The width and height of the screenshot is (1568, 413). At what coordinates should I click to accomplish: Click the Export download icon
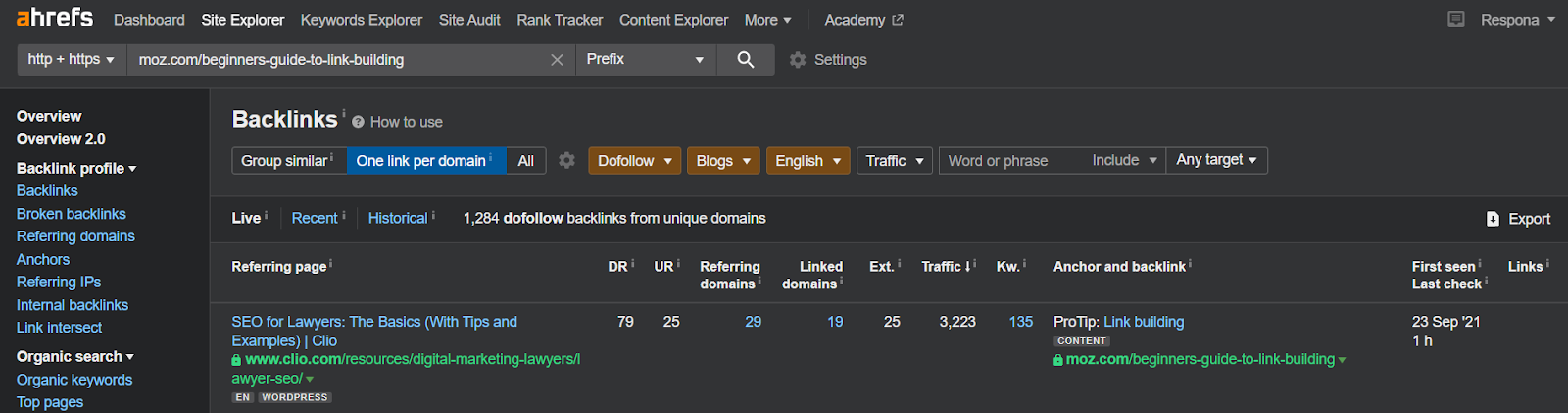tap(1493, 219)
